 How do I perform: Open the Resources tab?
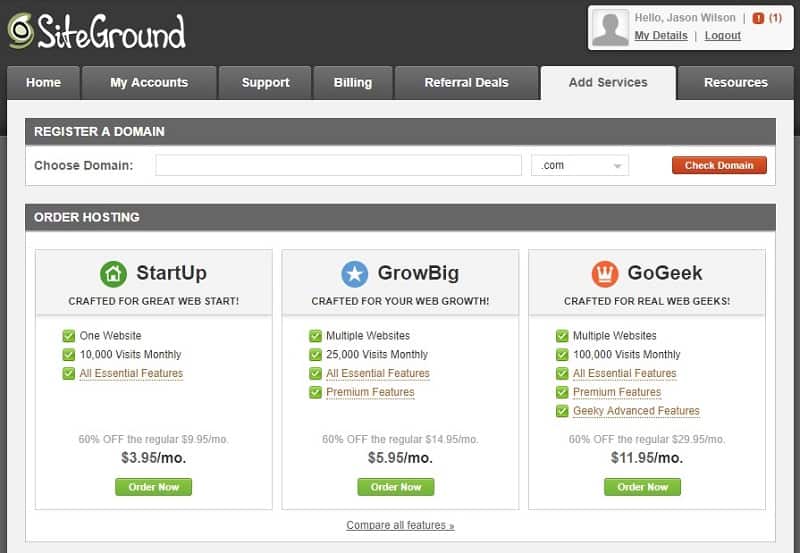click(x=736, y=83)
